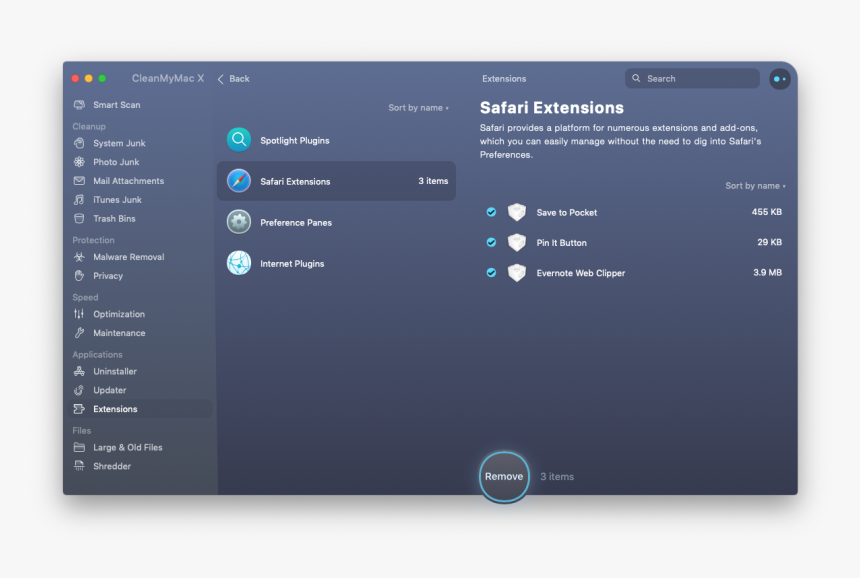The width and height of the screenshot is (860, 578).
Task: Click the Privacy hand icon
Action: (x=80, y=275)
